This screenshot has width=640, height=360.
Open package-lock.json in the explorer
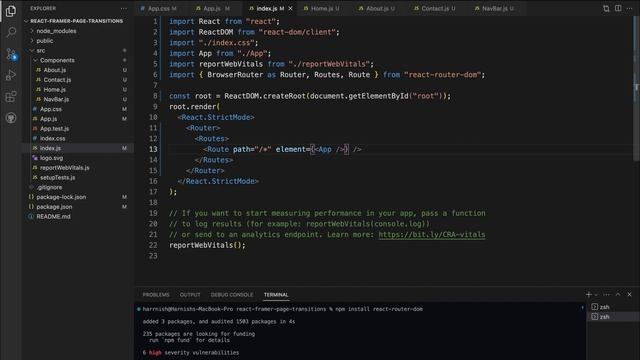(x=61, y=197)
